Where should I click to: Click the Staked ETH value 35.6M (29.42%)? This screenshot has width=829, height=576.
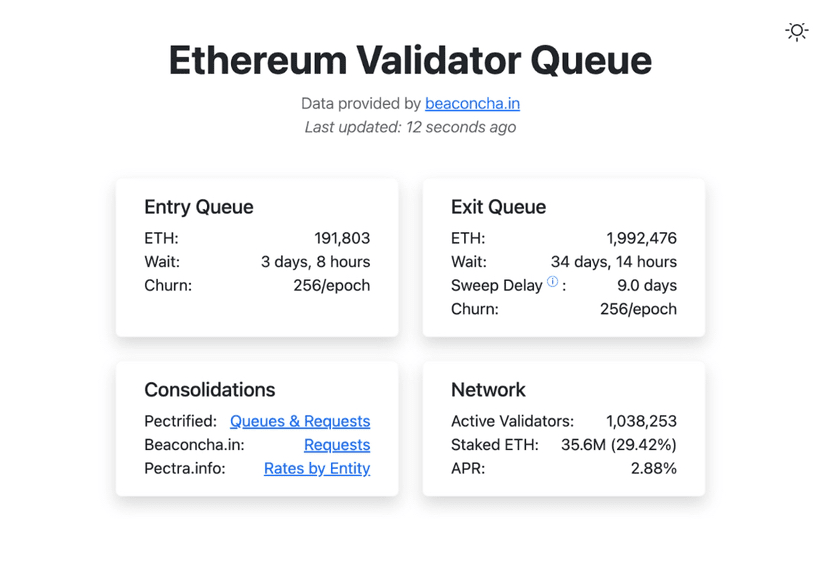click(618, 445)
